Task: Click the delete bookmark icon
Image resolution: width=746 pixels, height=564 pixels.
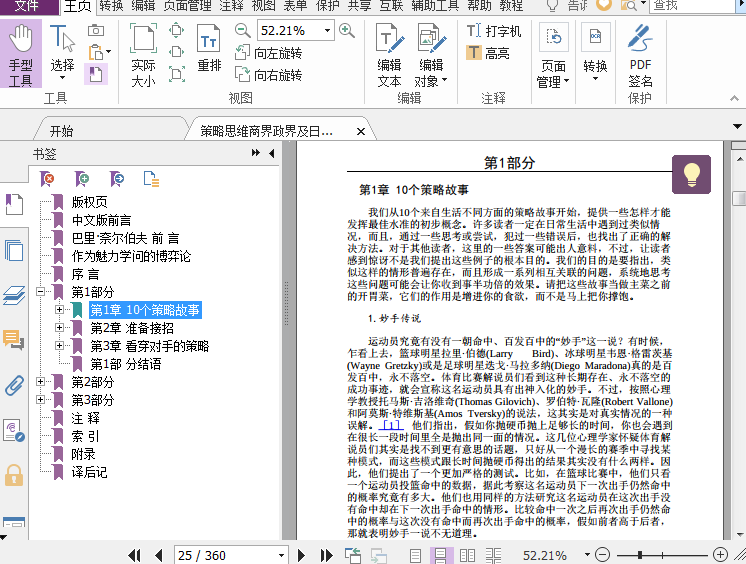Action: pyautogui.click(x=47, y=179)
